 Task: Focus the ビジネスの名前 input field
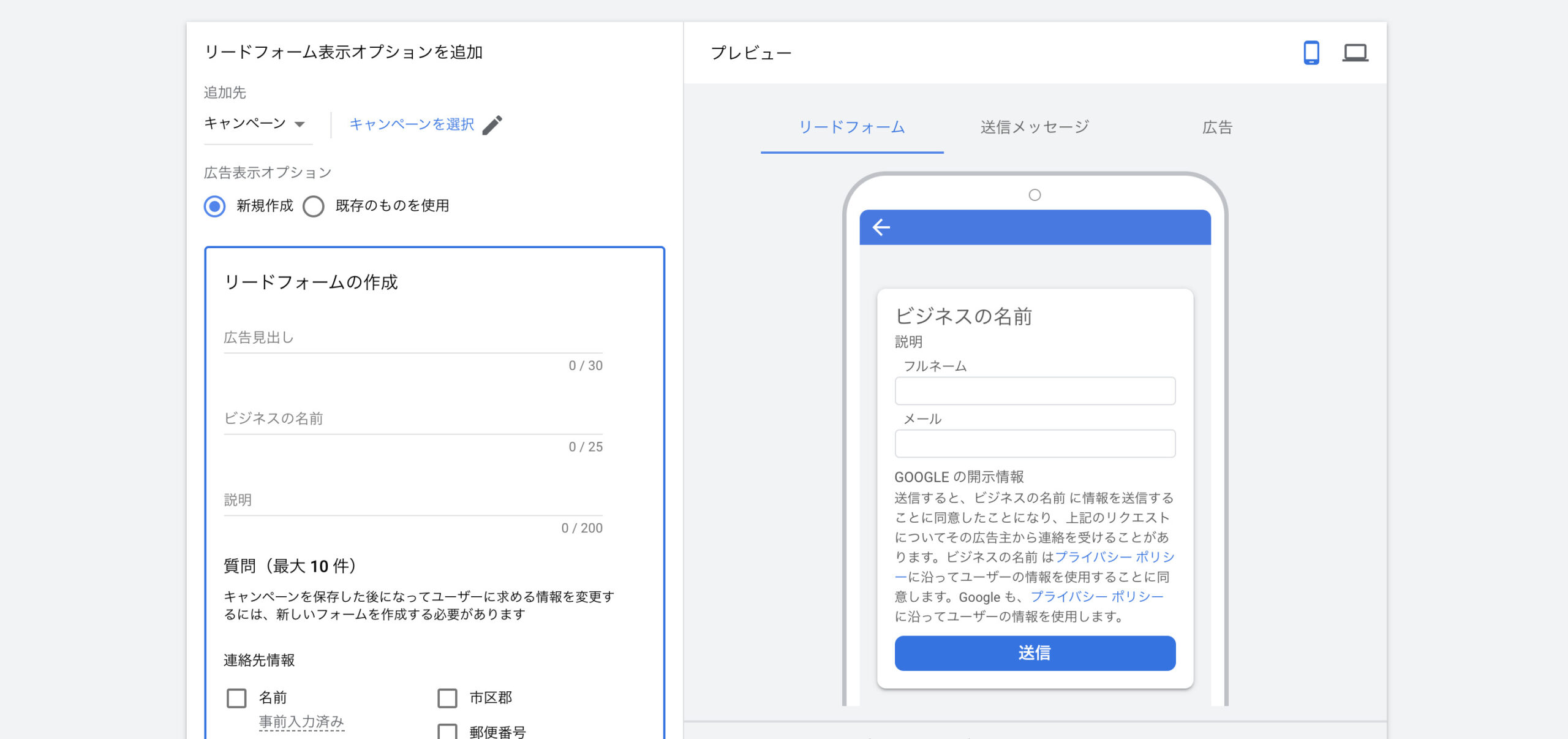click(413, 419)
